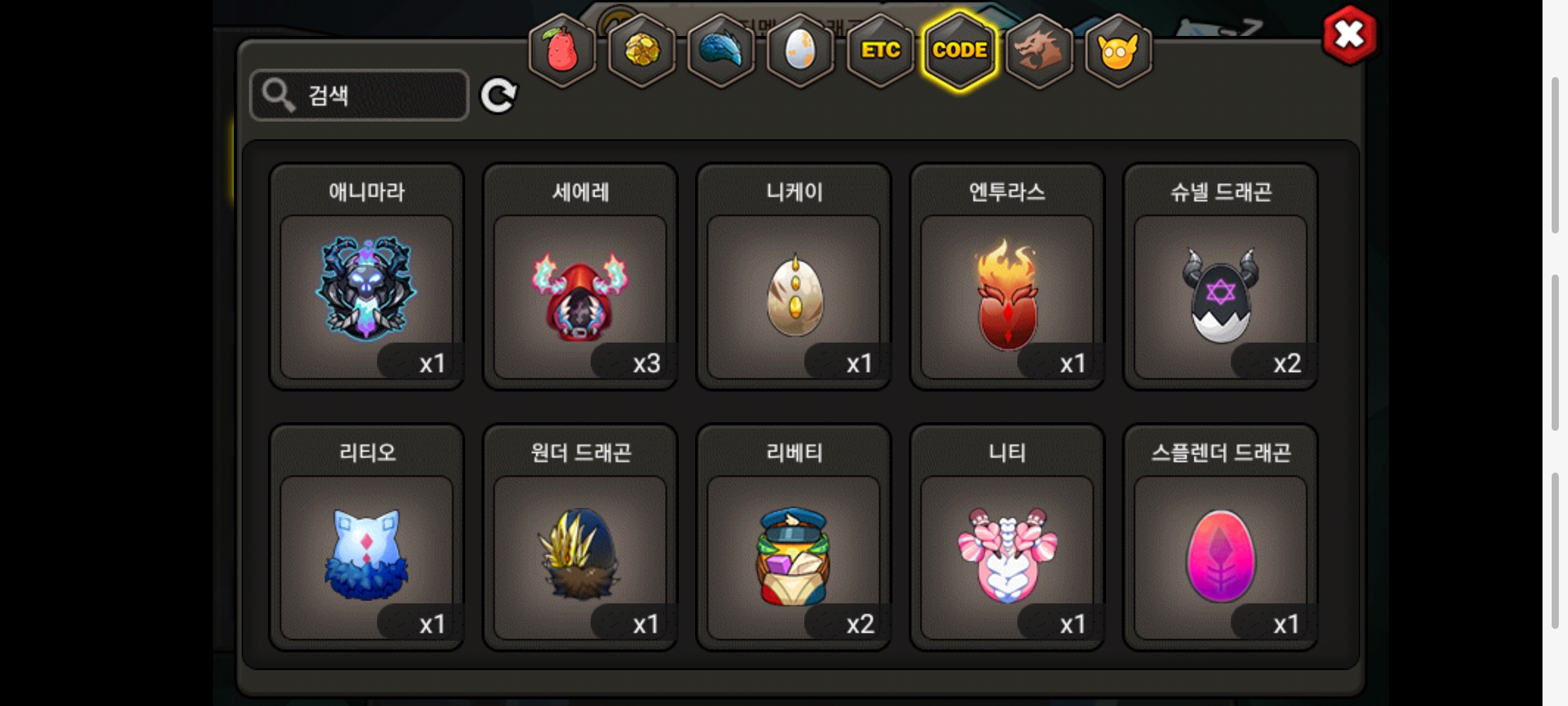Select the 애니마라 egg item
The height and width of the screenshot is (706, 1568).
[x=367, y=277]
